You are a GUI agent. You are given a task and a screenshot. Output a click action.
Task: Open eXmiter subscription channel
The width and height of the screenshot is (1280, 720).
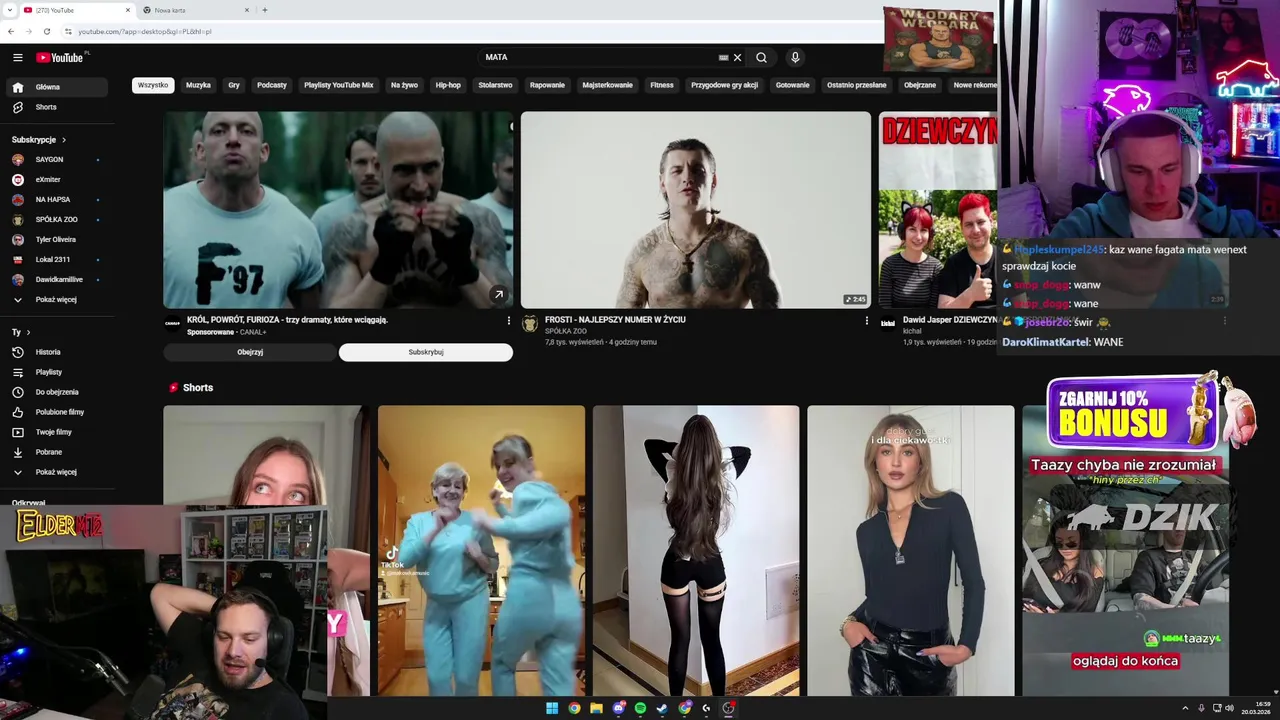click(x=56, y=180)
